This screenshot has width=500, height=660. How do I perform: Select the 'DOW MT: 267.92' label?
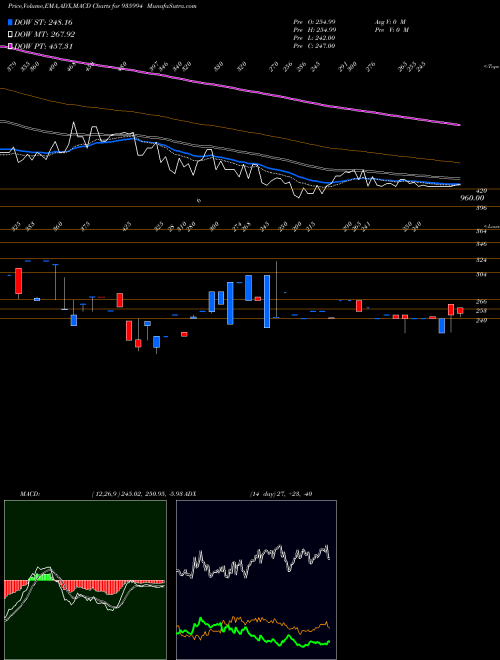(44, 35)
